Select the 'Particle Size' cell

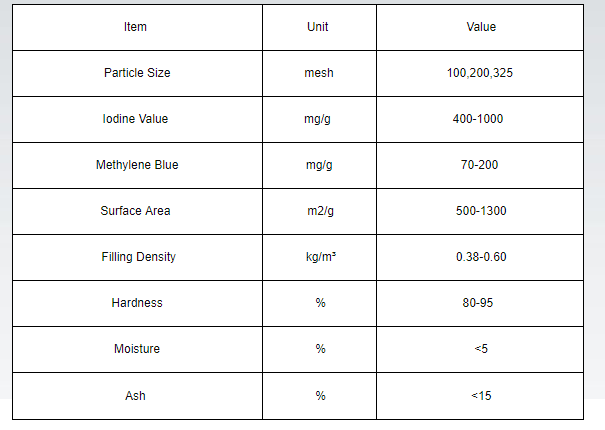136,73
